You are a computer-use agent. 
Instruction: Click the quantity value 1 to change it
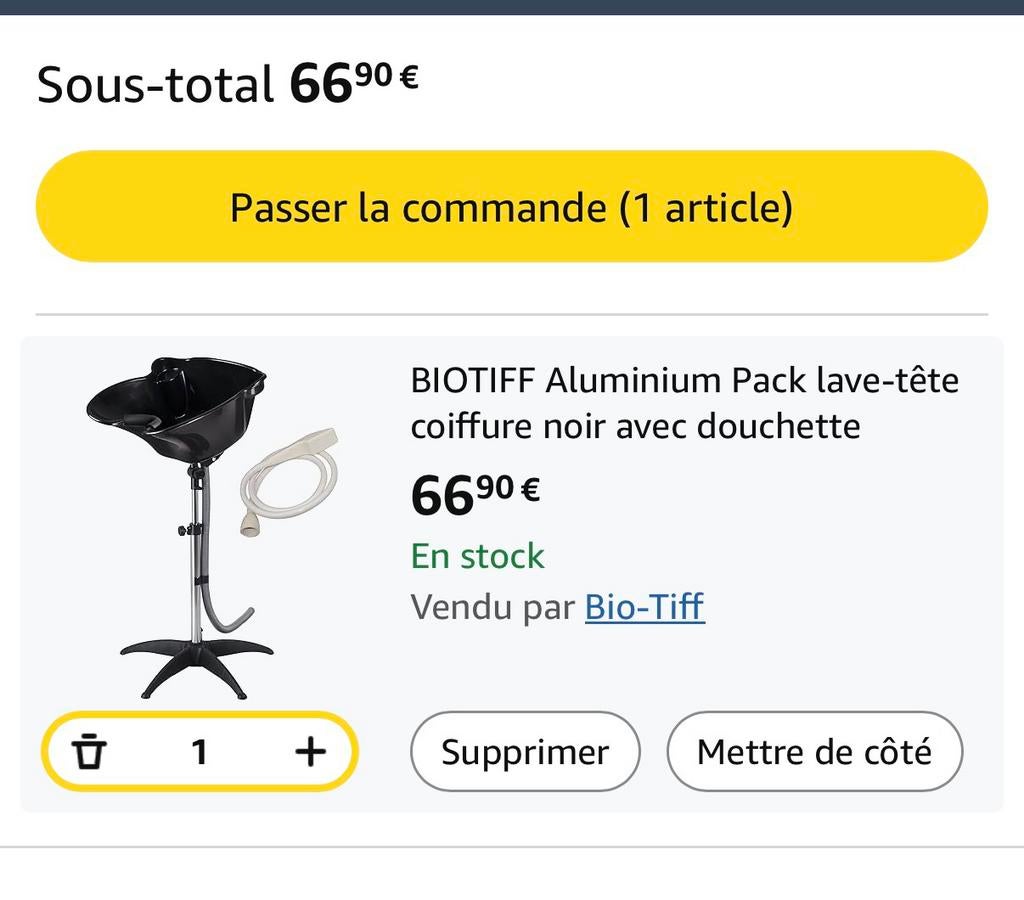[x=199, y=751]
